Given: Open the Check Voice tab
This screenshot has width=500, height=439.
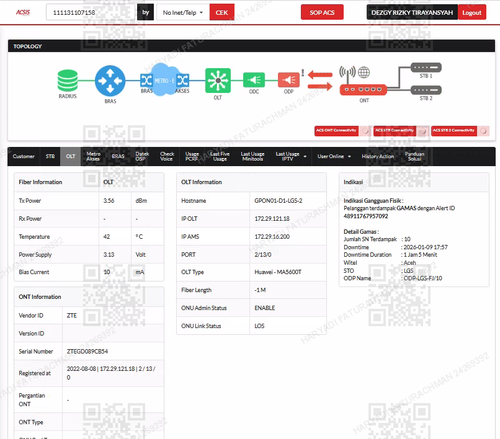Looking at the screenshot, I should [167, 156].
